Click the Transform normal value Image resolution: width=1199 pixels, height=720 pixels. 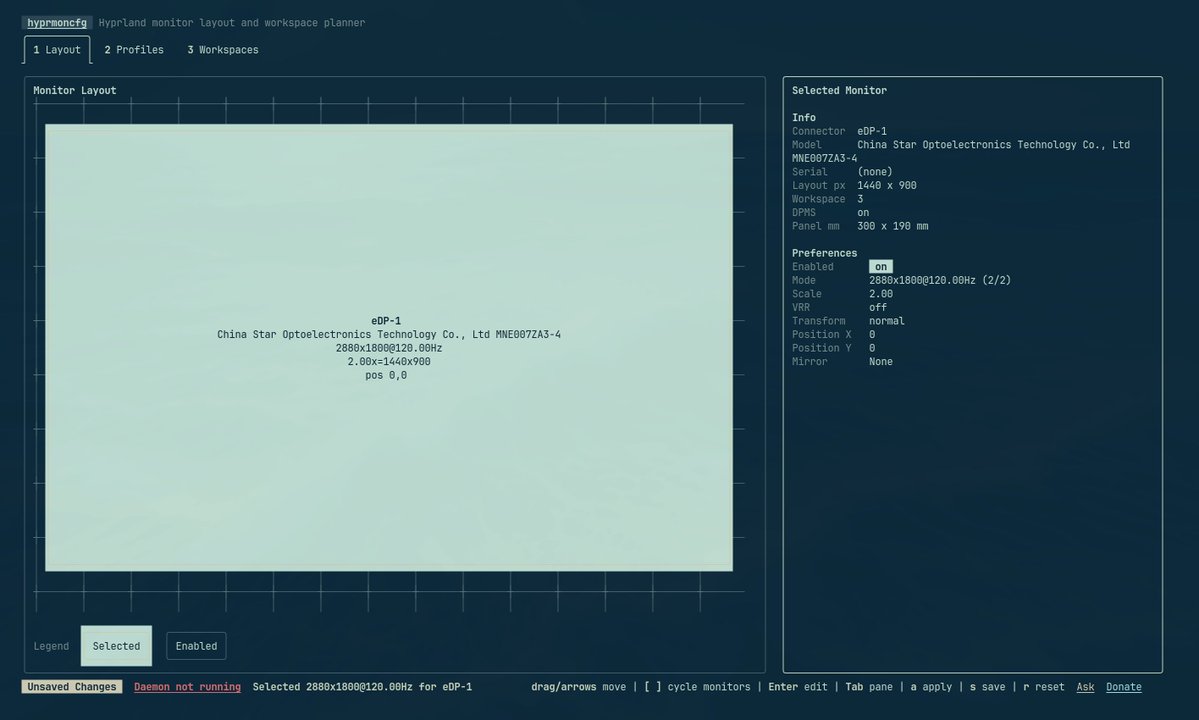886,321
